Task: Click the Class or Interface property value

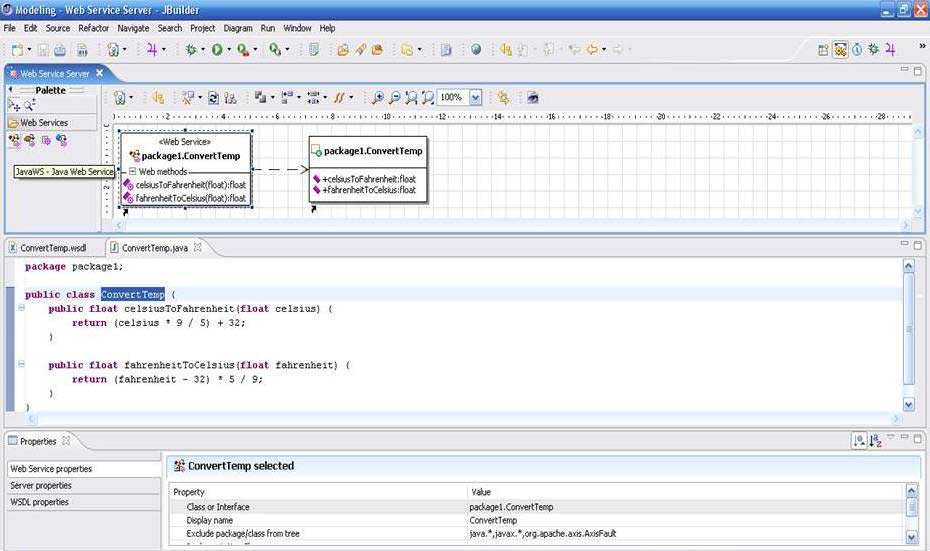Action: 511,507
